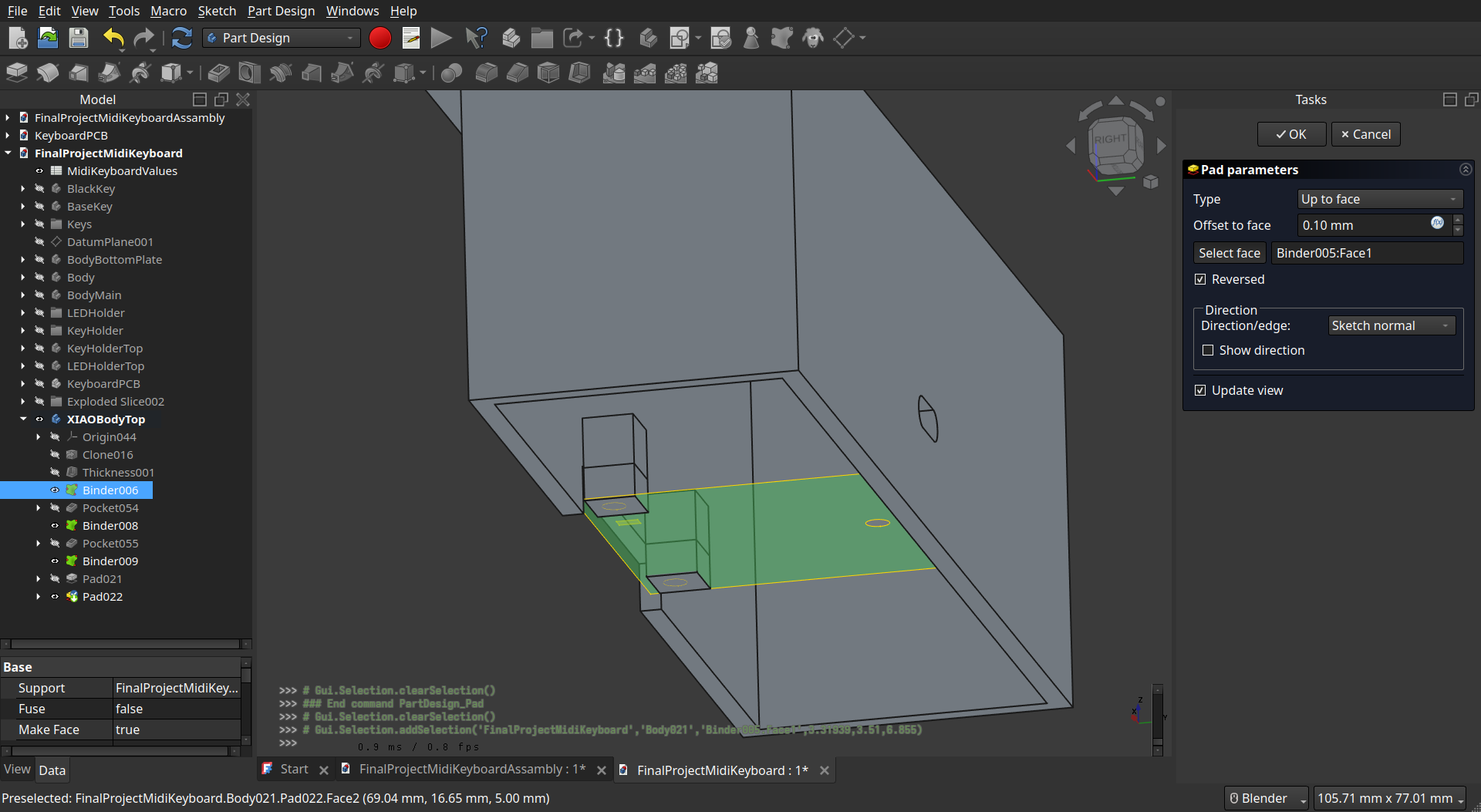1481x812 pixels.
Task: Expand the FinalProjectMidiKeyboardAssambly tree node
Action: (x=8, y=118)
